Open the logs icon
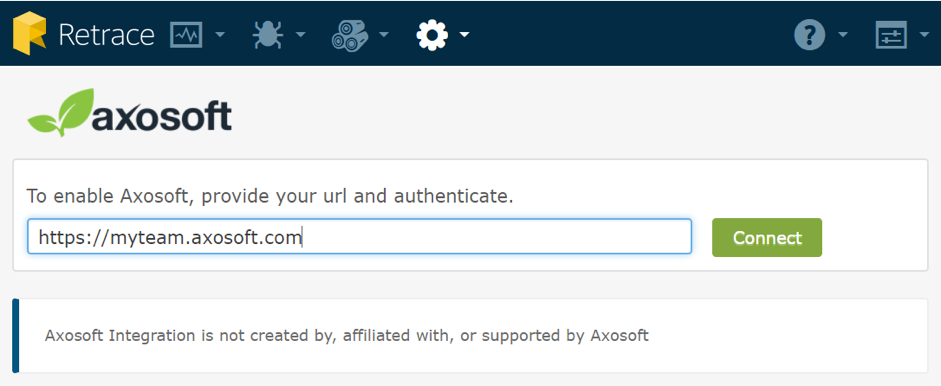941x386 pixels. (x=348, y=35)
